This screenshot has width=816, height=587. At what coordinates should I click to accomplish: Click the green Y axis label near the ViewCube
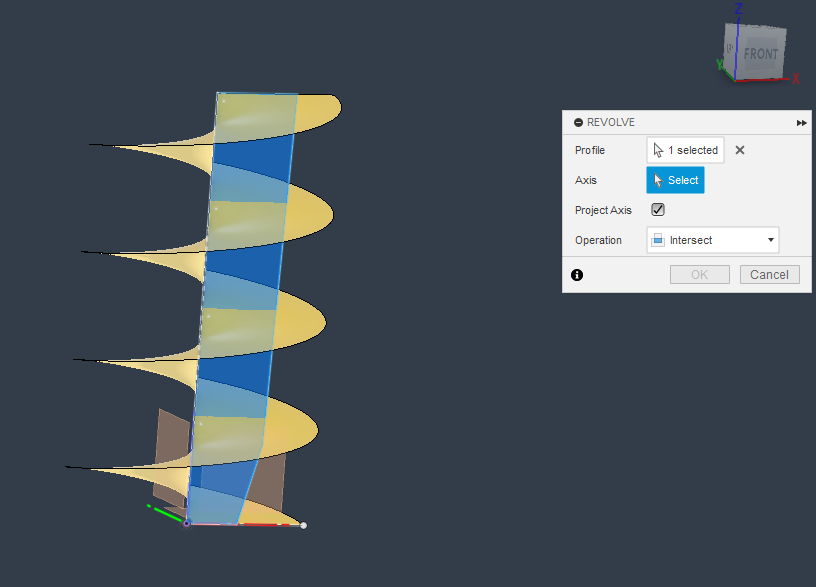720,64
